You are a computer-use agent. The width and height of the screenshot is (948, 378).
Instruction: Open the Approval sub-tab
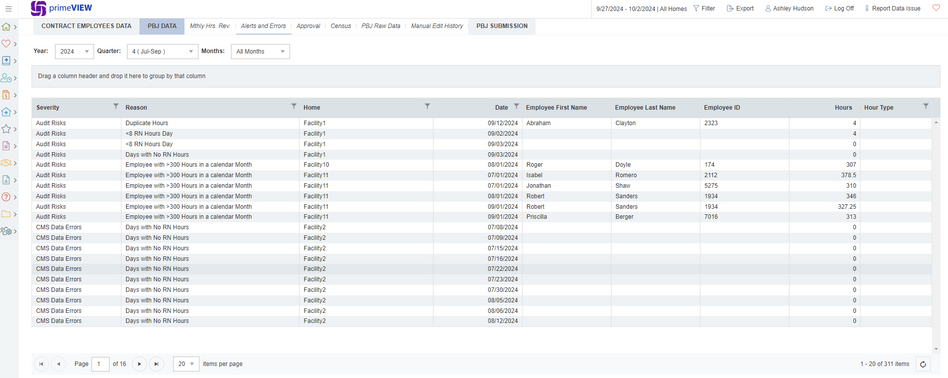pyautogui.click(x=308, y=26)
